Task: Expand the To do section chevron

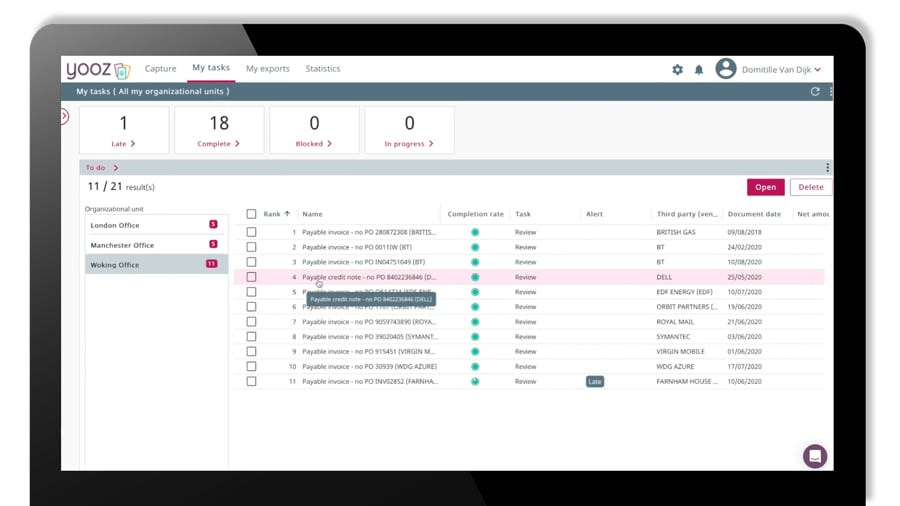Action: point(116,168)
